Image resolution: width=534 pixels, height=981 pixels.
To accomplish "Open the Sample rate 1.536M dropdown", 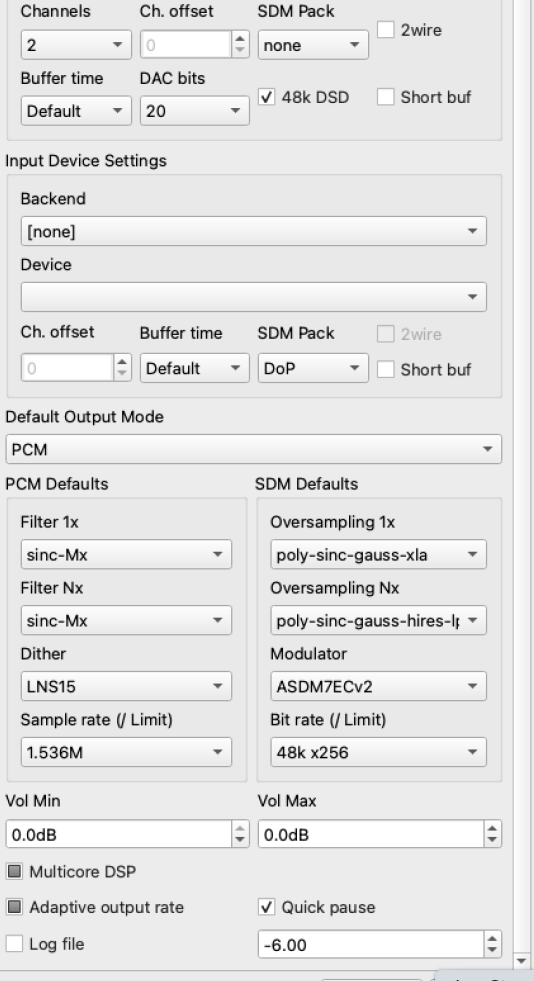I will tap(126, 752).
